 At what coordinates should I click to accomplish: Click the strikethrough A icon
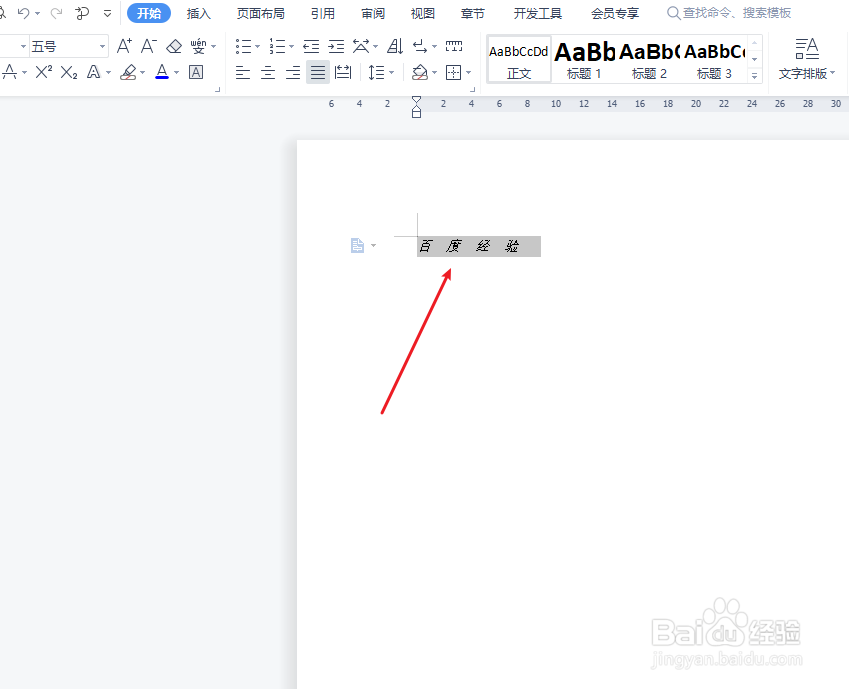[10, 72]
